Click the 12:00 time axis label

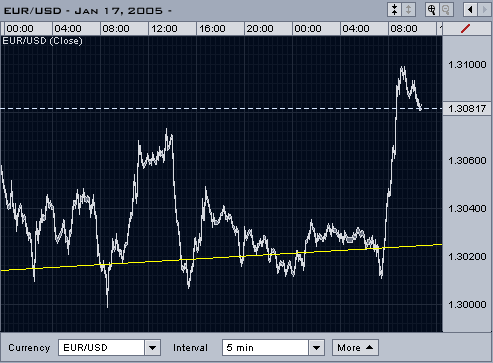tap(164, 29)
